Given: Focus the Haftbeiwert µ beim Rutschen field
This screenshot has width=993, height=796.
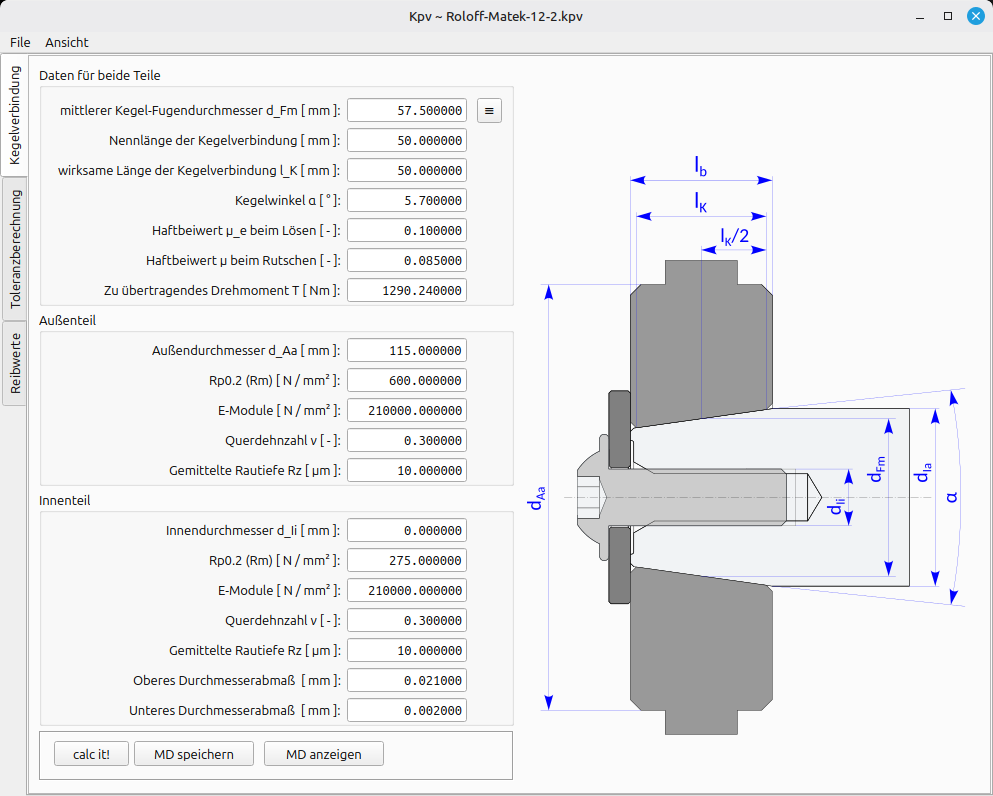Looking at the screenshot, I should 407,261.
